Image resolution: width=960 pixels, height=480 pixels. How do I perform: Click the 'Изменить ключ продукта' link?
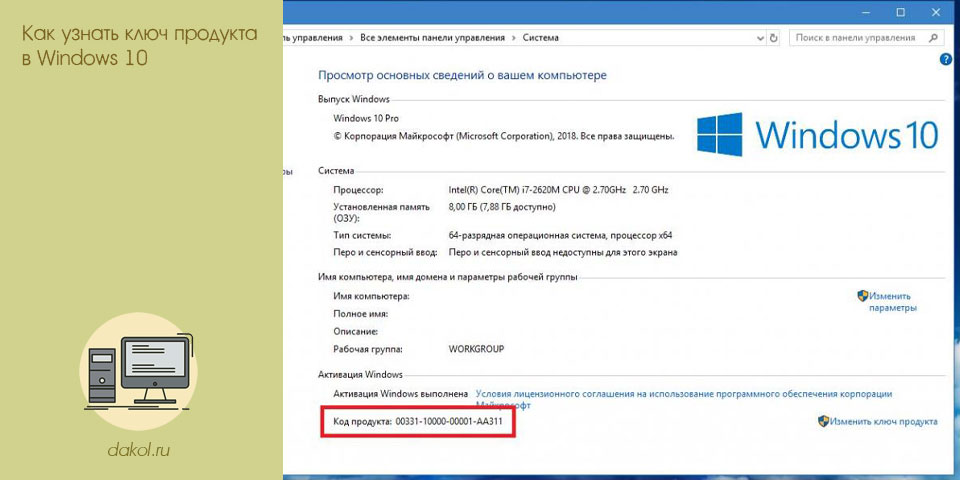884,422
